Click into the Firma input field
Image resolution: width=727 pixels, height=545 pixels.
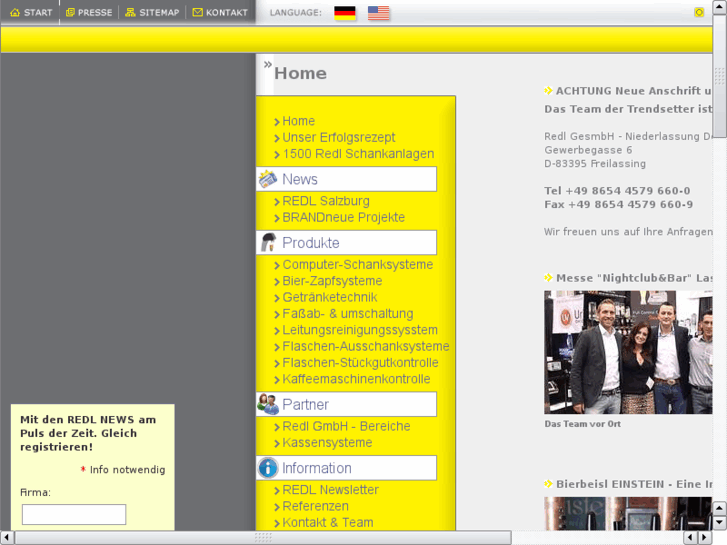coord(74,514)
